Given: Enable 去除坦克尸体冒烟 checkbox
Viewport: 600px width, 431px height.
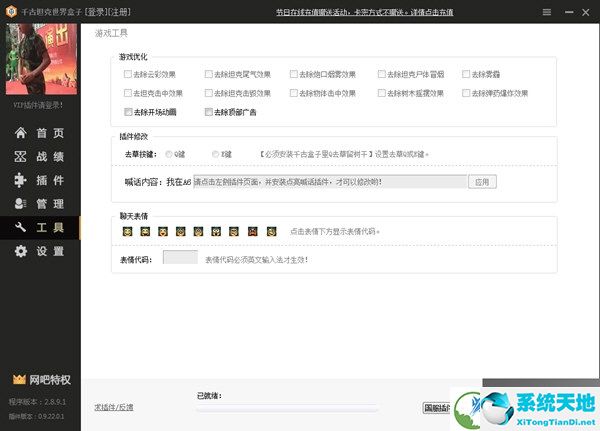Looking at the screenshot, I should [382, 74].
